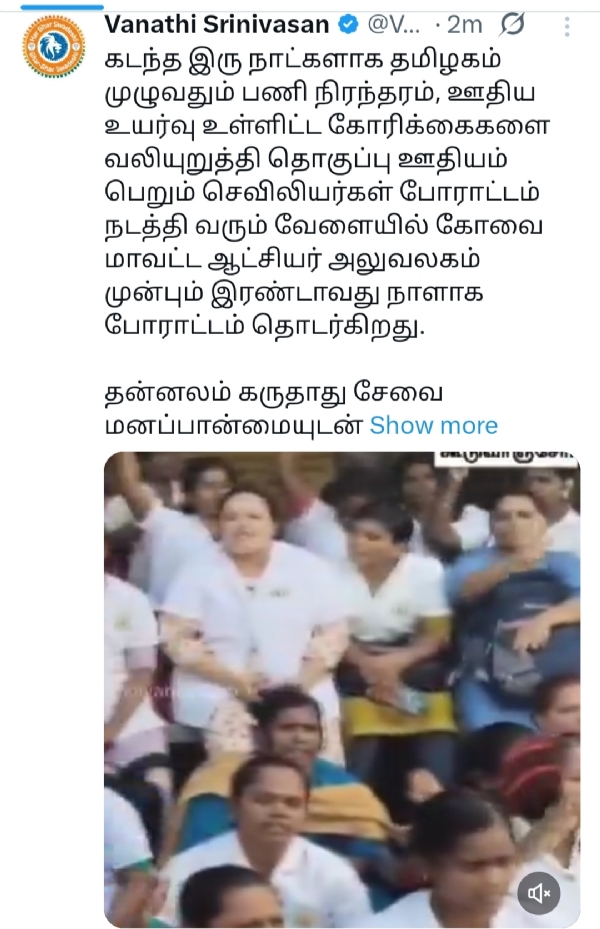Unmute the video with the speaker icon
This screenshot has height=929, width=600.
click(x=538, y=893)
